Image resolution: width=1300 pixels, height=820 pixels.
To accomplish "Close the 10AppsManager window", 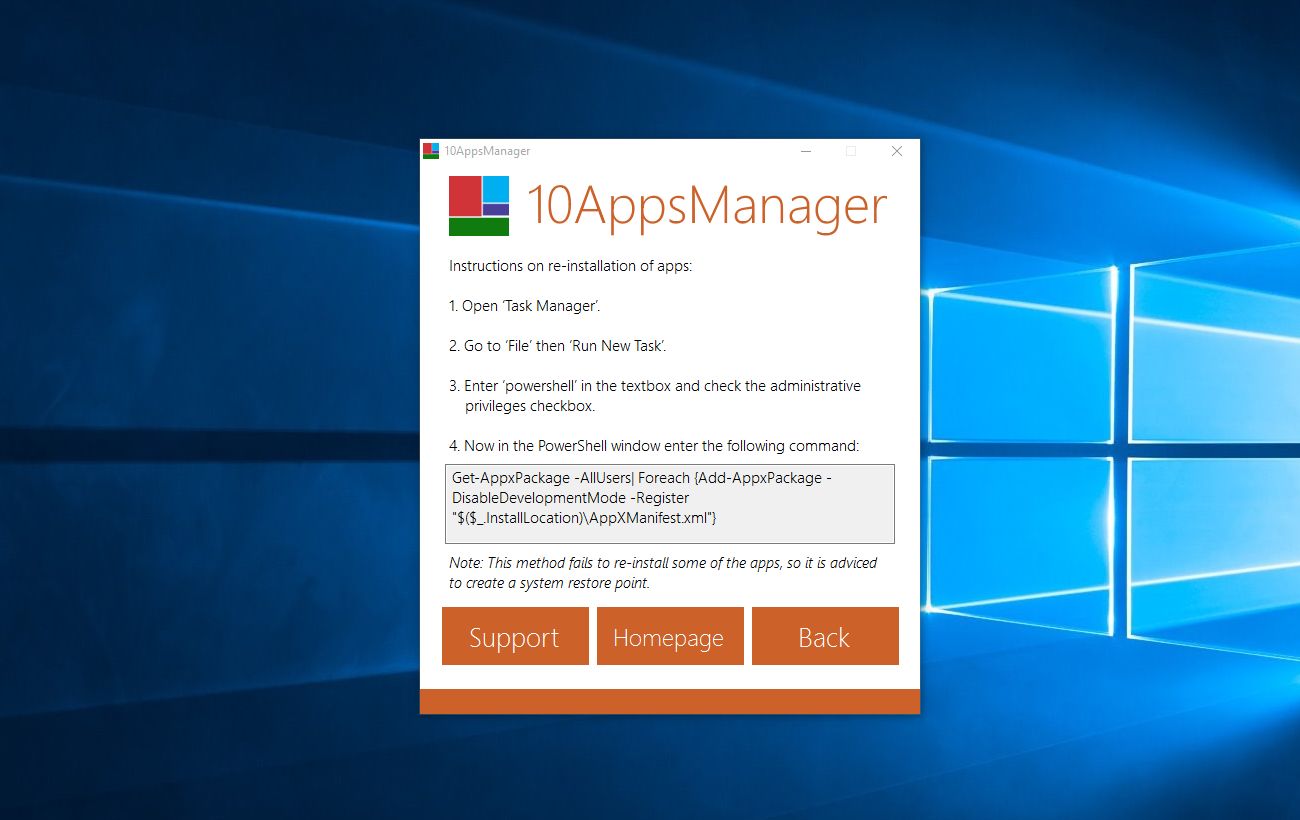I will click(897, 151).
